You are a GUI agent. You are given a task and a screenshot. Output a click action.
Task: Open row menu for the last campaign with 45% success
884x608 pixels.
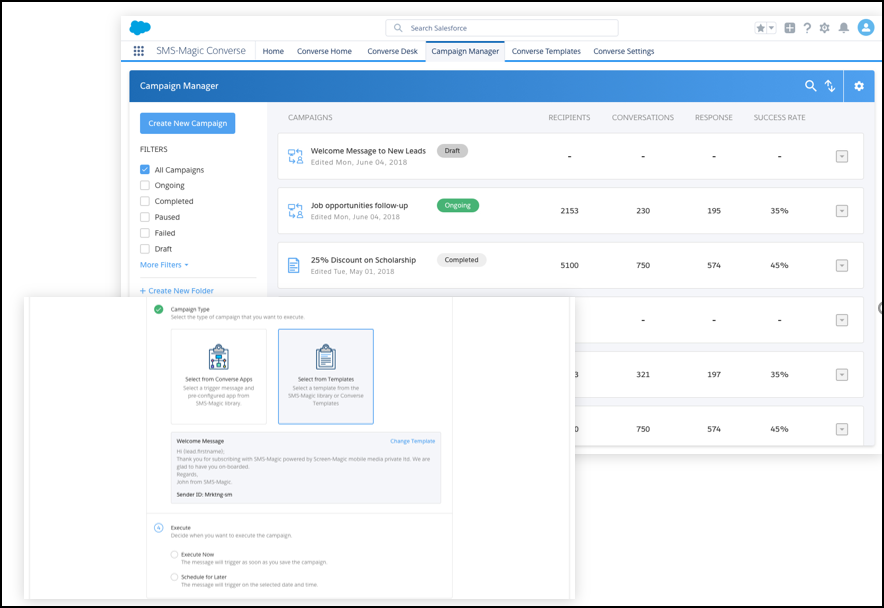[842, 429]
